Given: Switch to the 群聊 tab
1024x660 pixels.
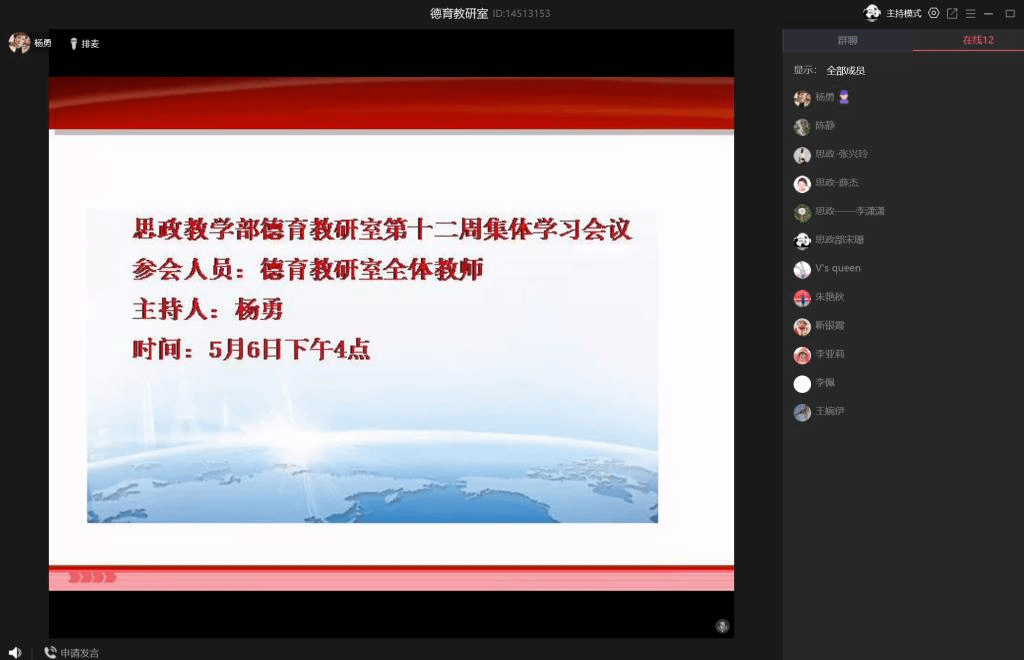Looking at the screenshot, I should click(x=847, y=40).
